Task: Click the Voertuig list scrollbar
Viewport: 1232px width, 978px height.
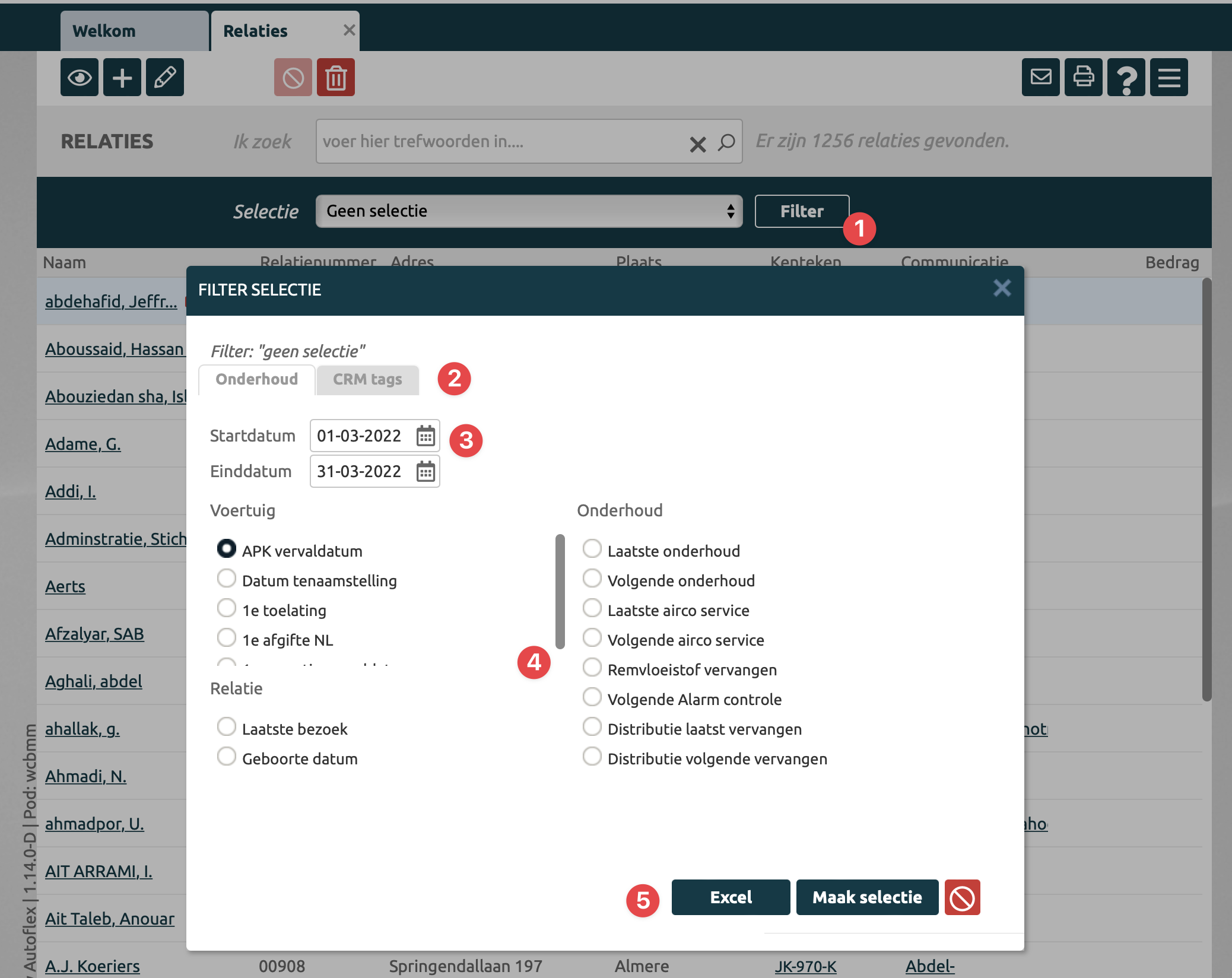Action: [x=560, y=591]
